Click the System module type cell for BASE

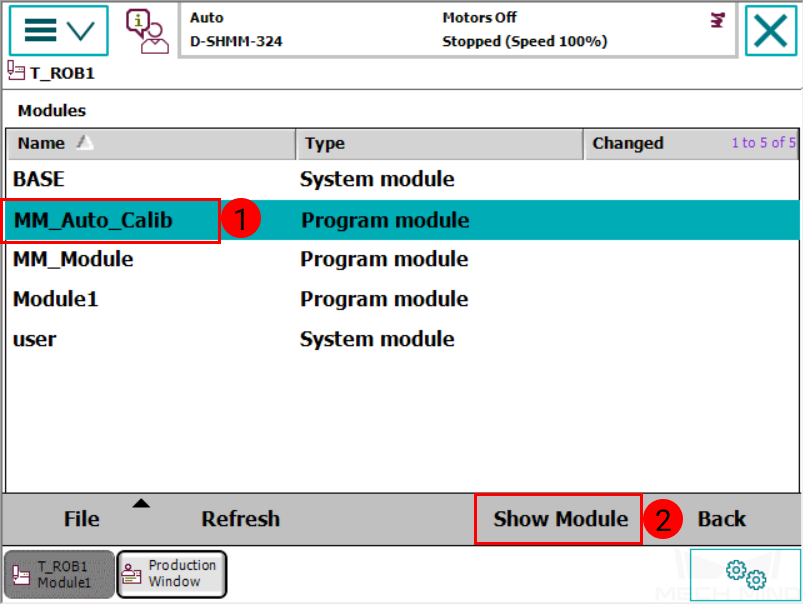[x=377, y=179]
